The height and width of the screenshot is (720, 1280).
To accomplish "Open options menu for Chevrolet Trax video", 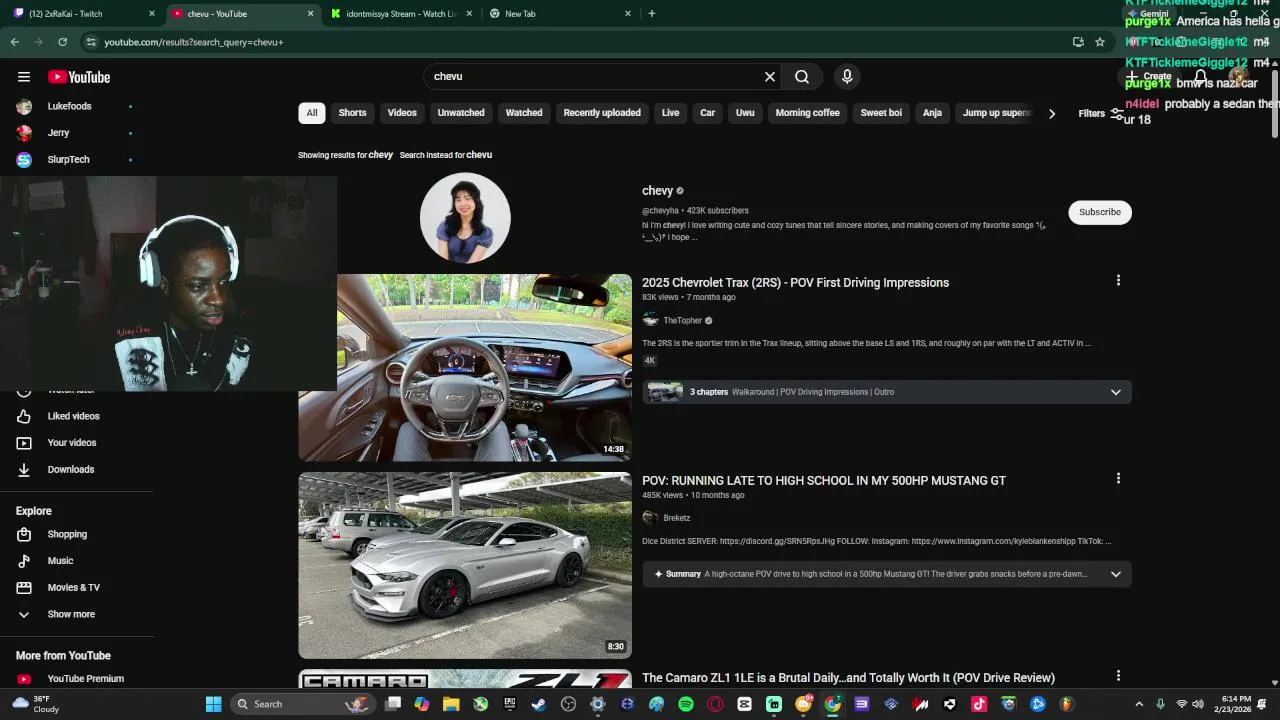I will click(1118, 281).
